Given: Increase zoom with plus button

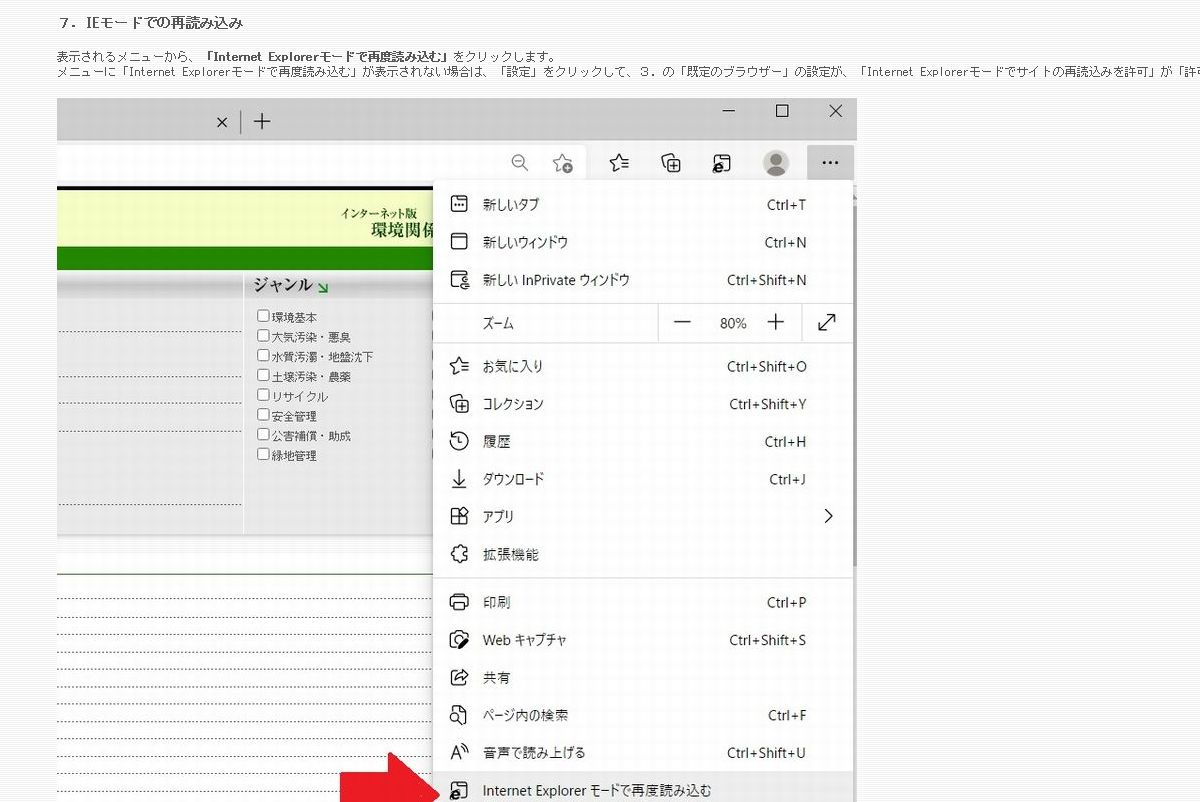Looking at the screenshot, I should pos(776,323).
